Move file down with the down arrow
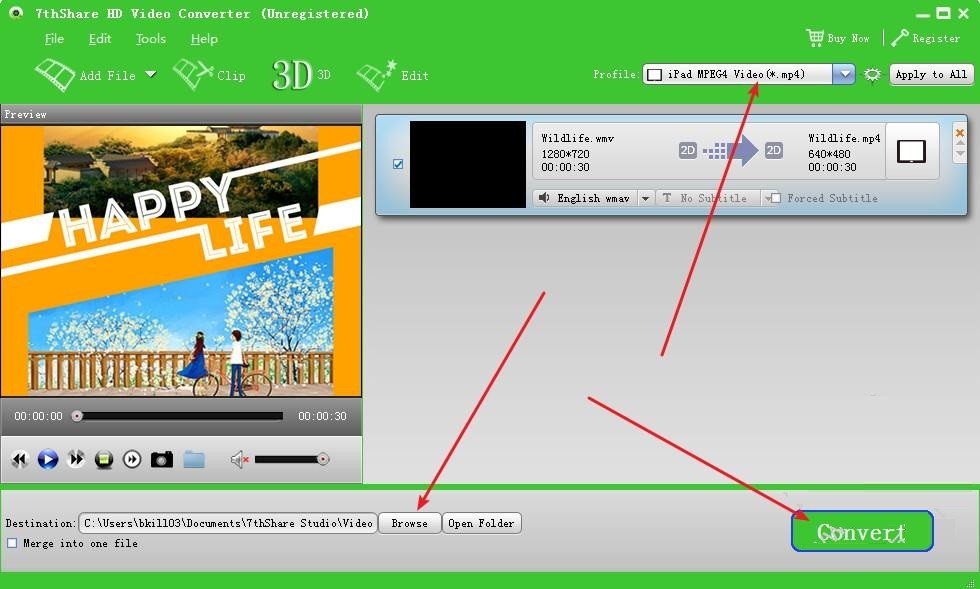Viewport: 980px width, 589px height. pos(960,154)
